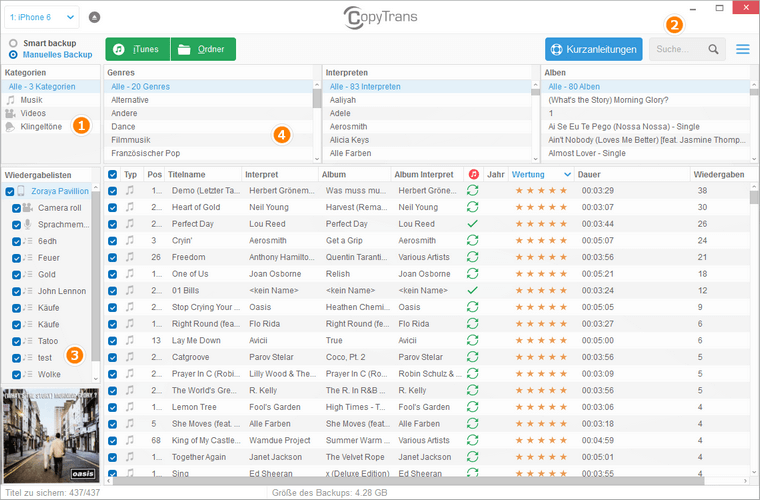Uncheck the Zoraya Pavillion playlist checkbox

[10, 191]
